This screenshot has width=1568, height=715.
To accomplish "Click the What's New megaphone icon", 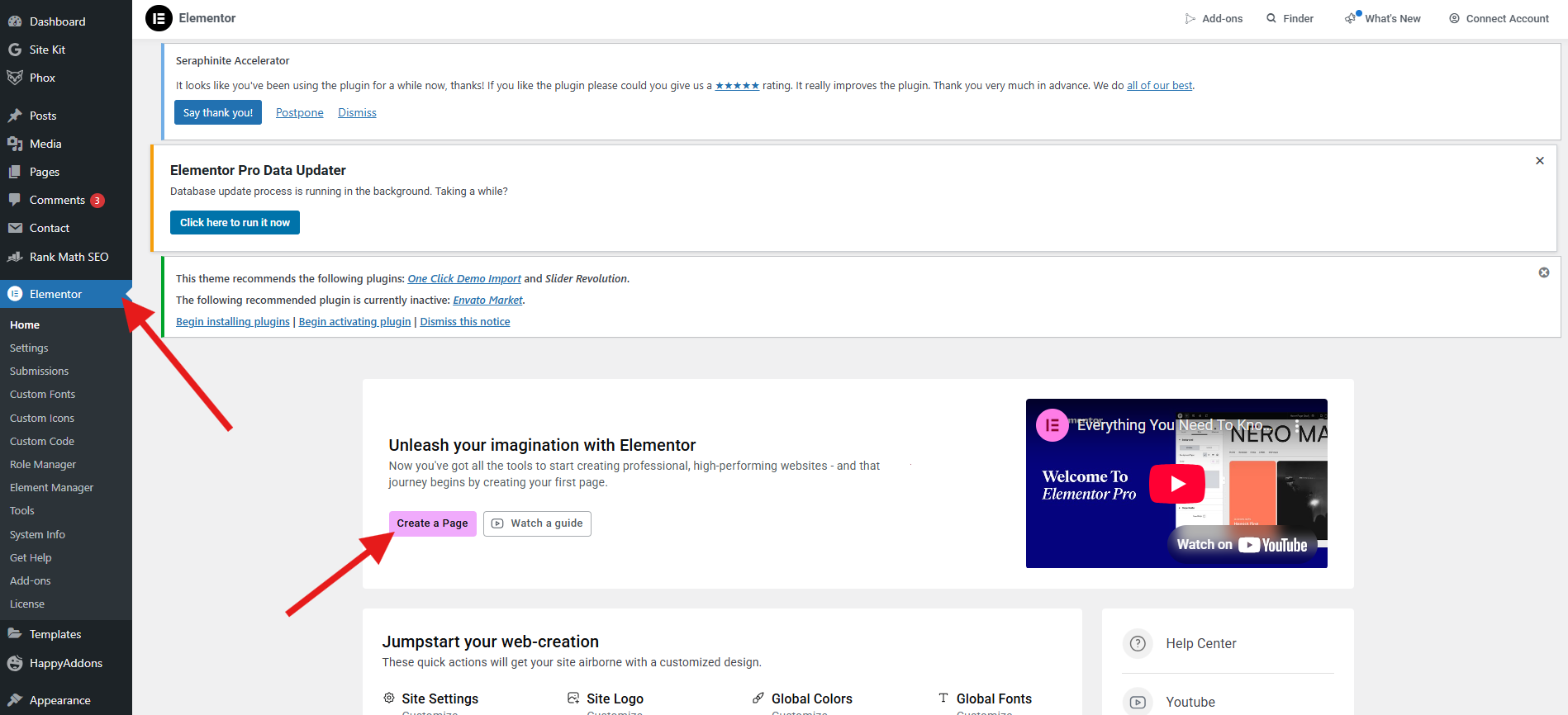I will (x=1351, y=17).
